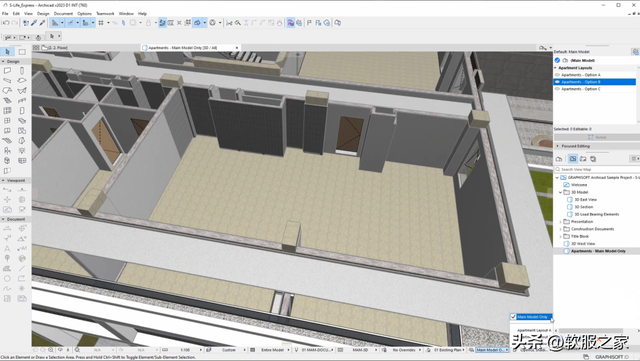Open the 3D Load Bearing Elements view

click(596, 214)
